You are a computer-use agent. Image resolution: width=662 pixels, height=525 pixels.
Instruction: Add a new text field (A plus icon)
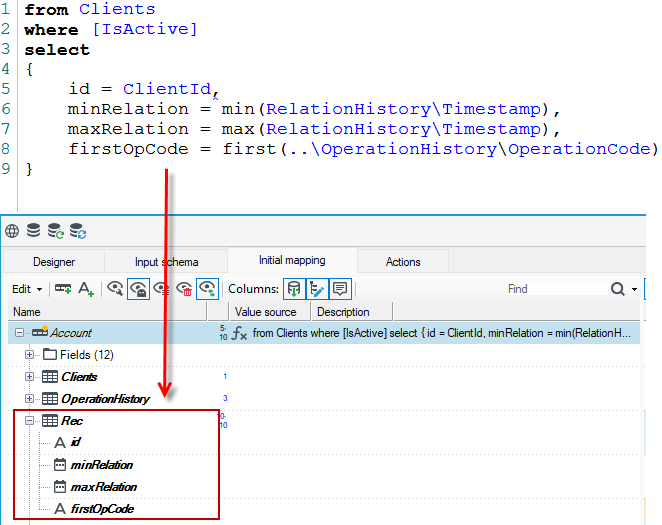coord(86,289)
